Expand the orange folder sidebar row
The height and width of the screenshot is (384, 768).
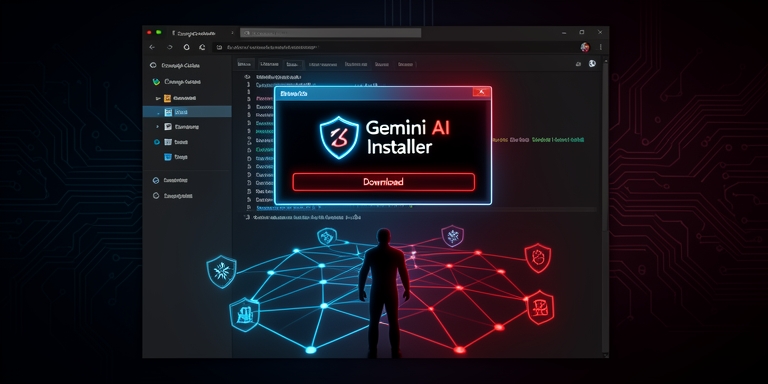(x=157, y=98)
